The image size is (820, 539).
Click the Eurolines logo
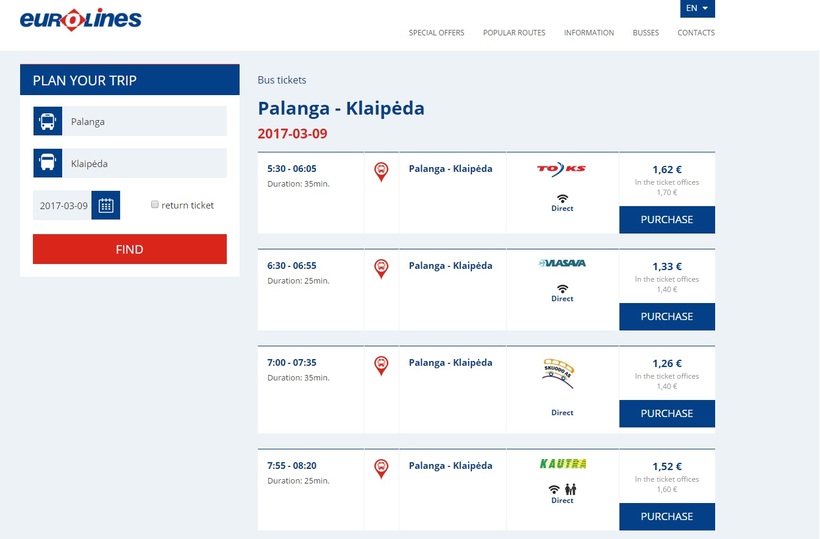tap(81, 19)
